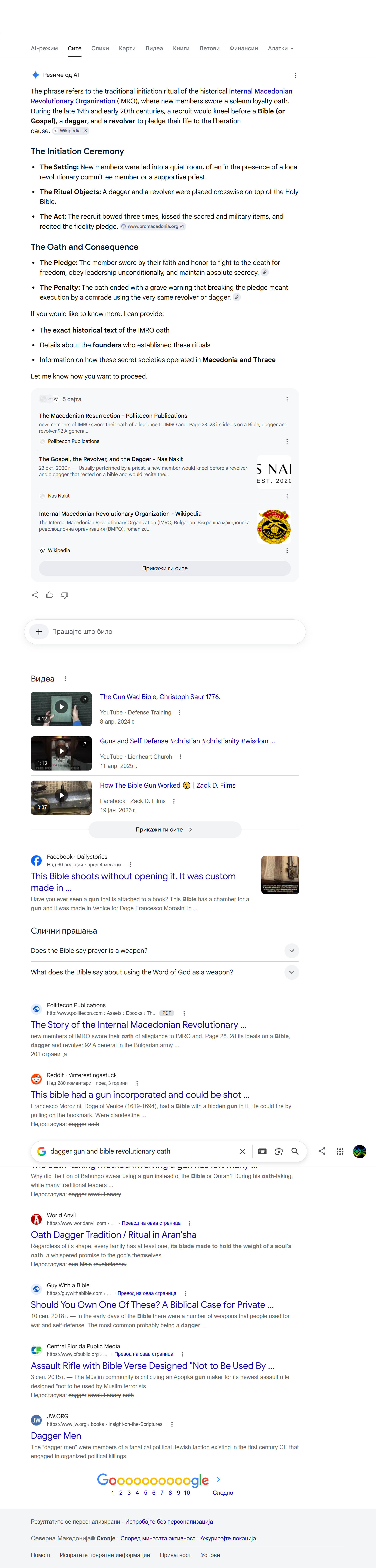This screenshot has height=1568, width=376.
Task: Switch to the Карти tab
Action: (127, 49)
